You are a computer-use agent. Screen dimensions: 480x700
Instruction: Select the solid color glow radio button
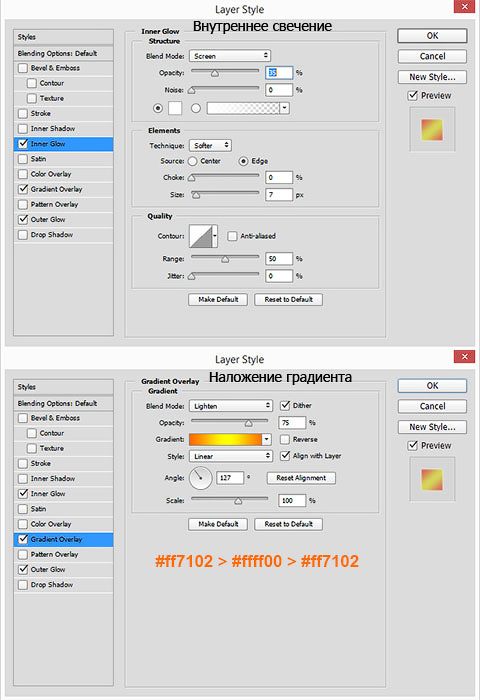[x=158, y=108]
